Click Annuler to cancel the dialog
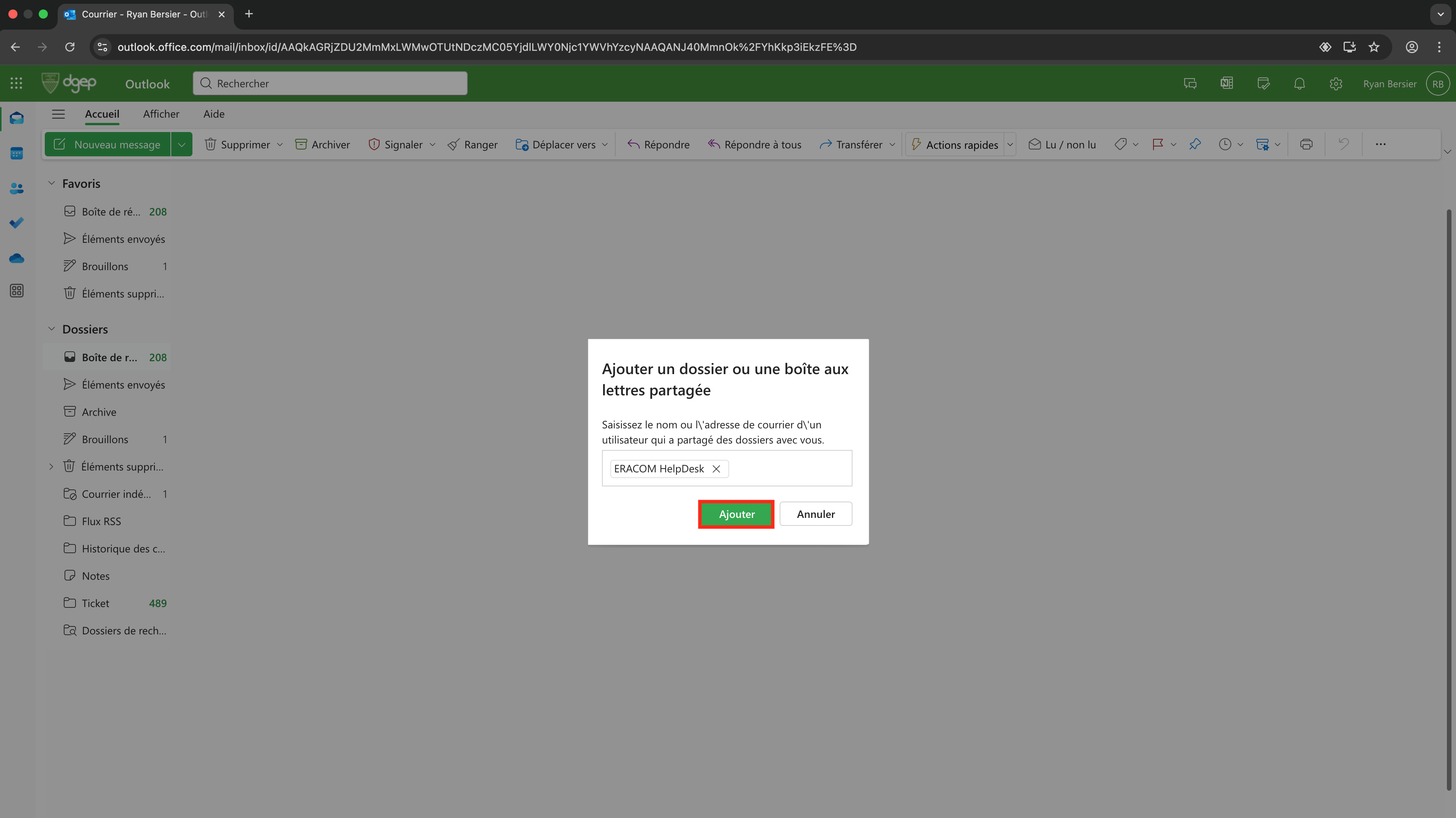The width and height of the screenshot is (1456, 818). point(816,514)
